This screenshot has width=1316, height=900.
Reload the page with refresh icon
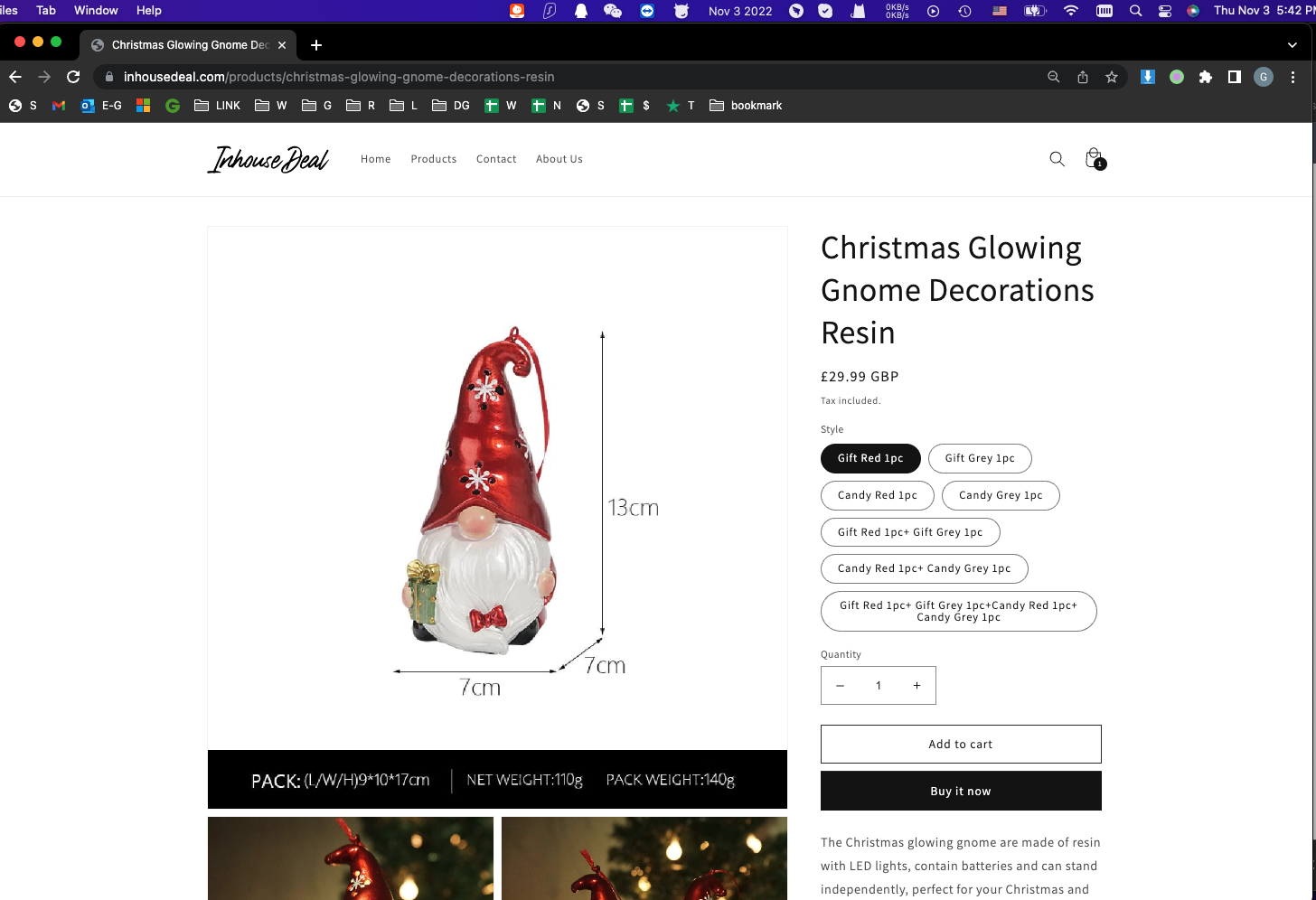pyautogui.click(x=73, y=77)
